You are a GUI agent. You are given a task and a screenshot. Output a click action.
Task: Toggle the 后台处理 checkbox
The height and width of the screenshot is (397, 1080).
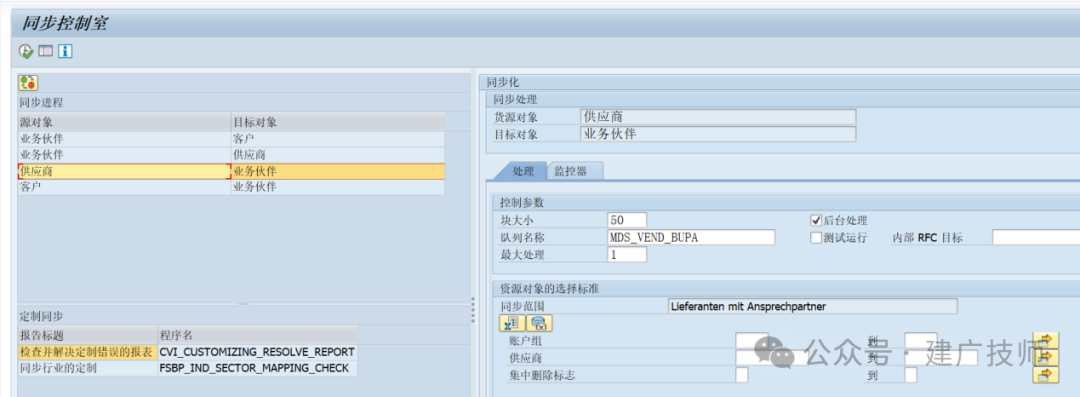click(x=816, y=221)
